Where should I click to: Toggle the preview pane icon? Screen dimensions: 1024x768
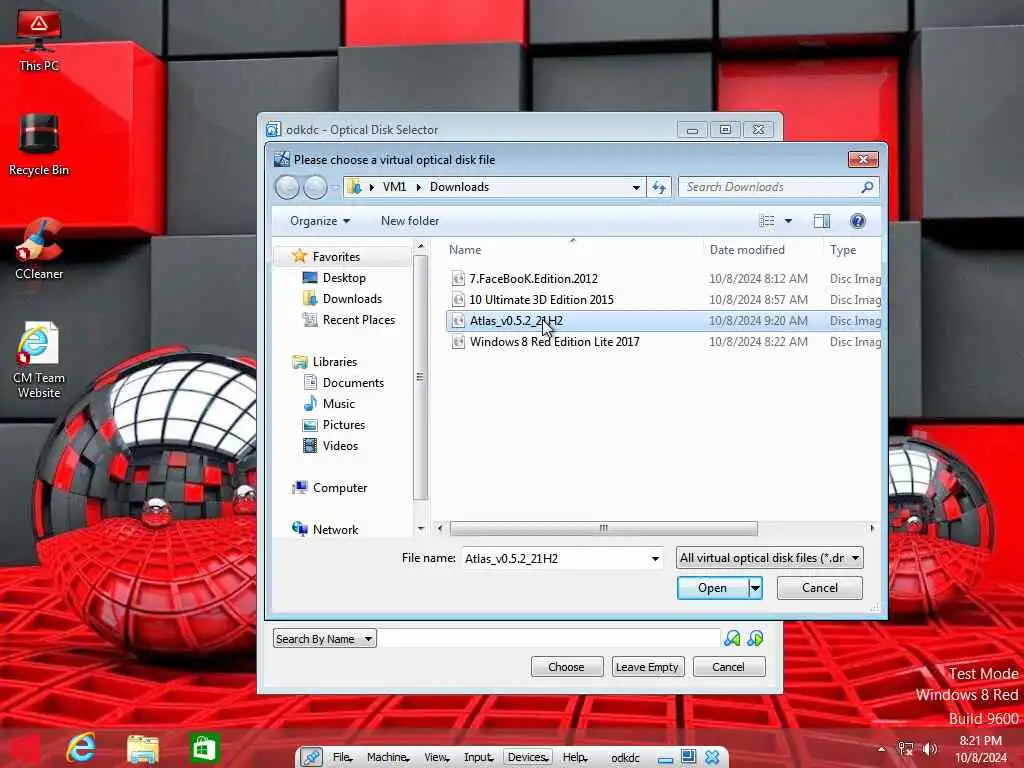pos(822,221)
